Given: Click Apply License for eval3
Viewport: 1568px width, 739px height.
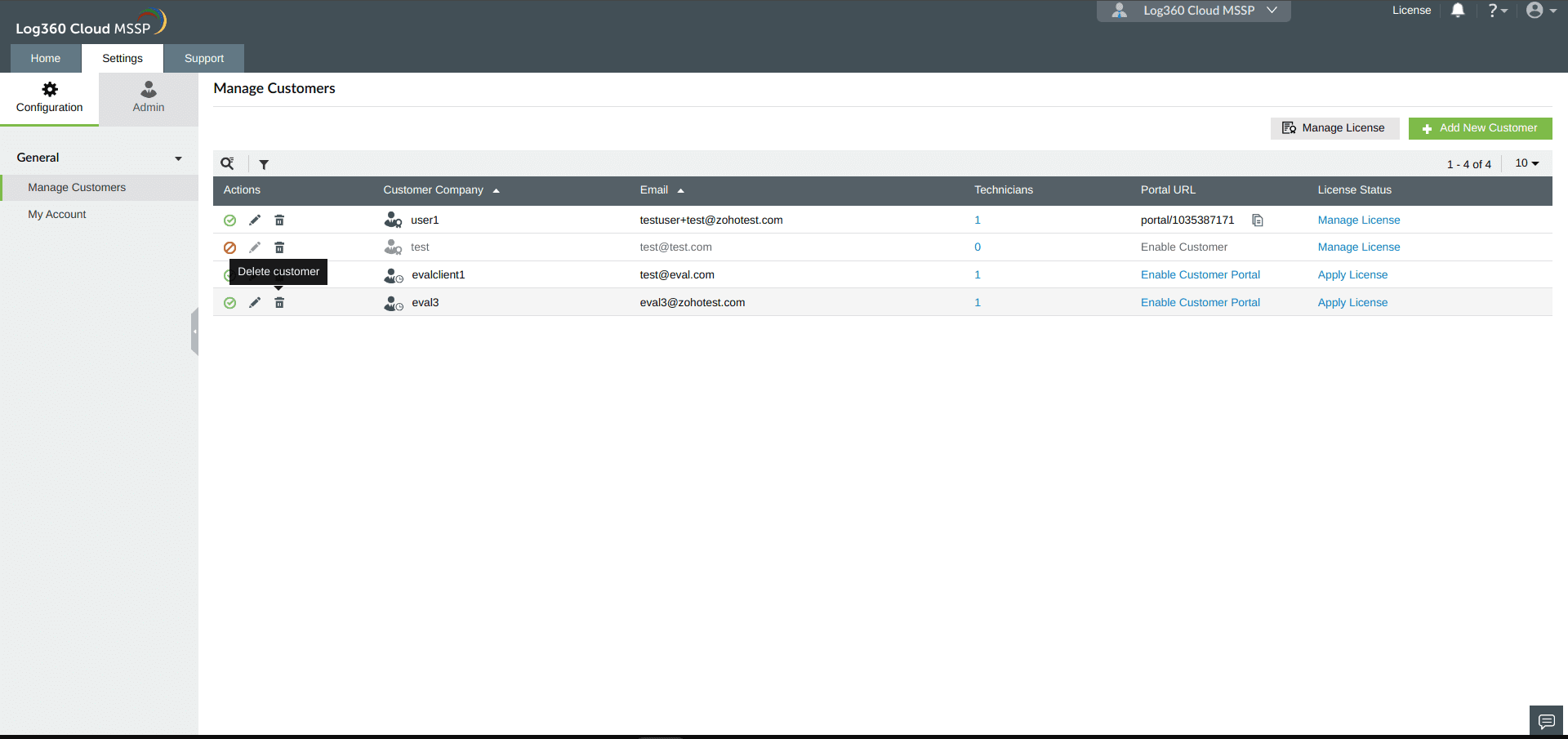Looking at the screenshot, I should (1352, 303).
